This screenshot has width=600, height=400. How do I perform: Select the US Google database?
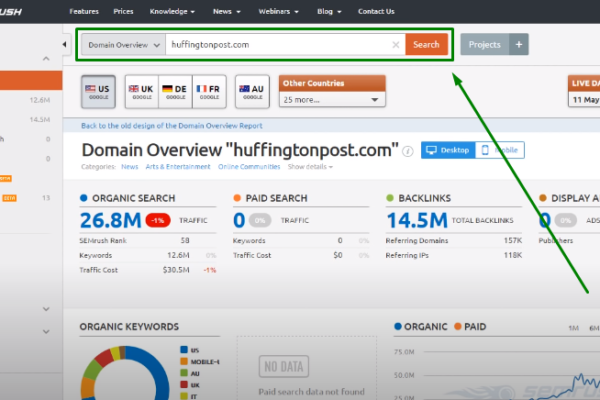[98, 91]
